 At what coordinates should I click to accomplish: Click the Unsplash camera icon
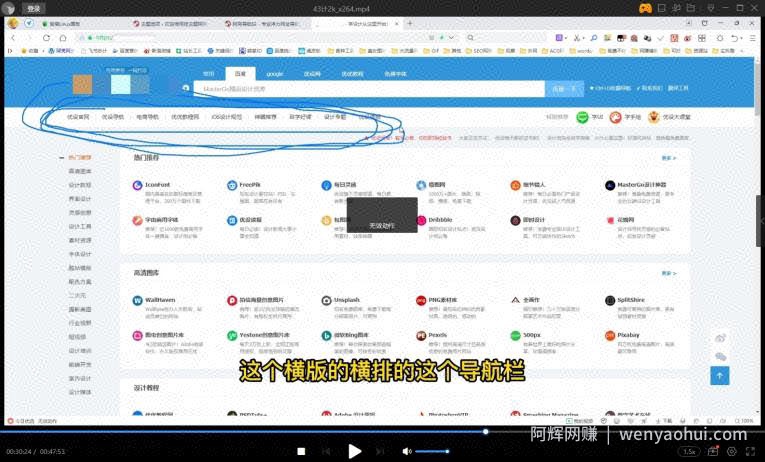pos(326,301)
